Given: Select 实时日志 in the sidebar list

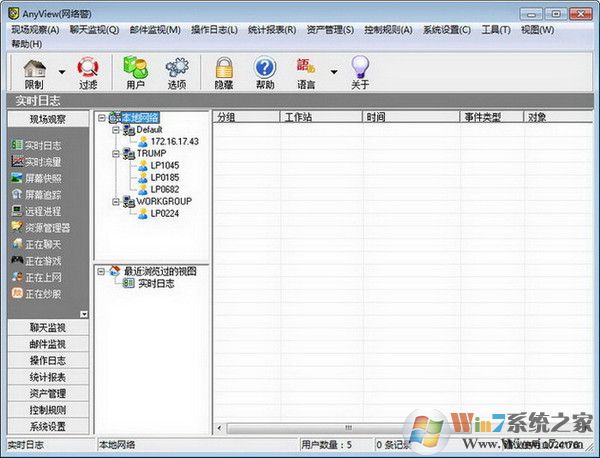Looking at the screenshot, I should [36, 145].
